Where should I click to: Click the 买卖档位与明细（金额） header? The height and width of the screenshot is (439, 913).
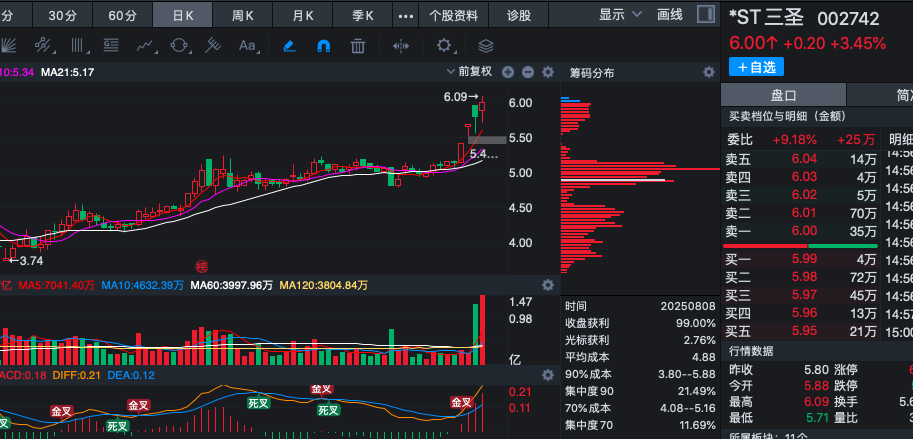click(787, 116)
